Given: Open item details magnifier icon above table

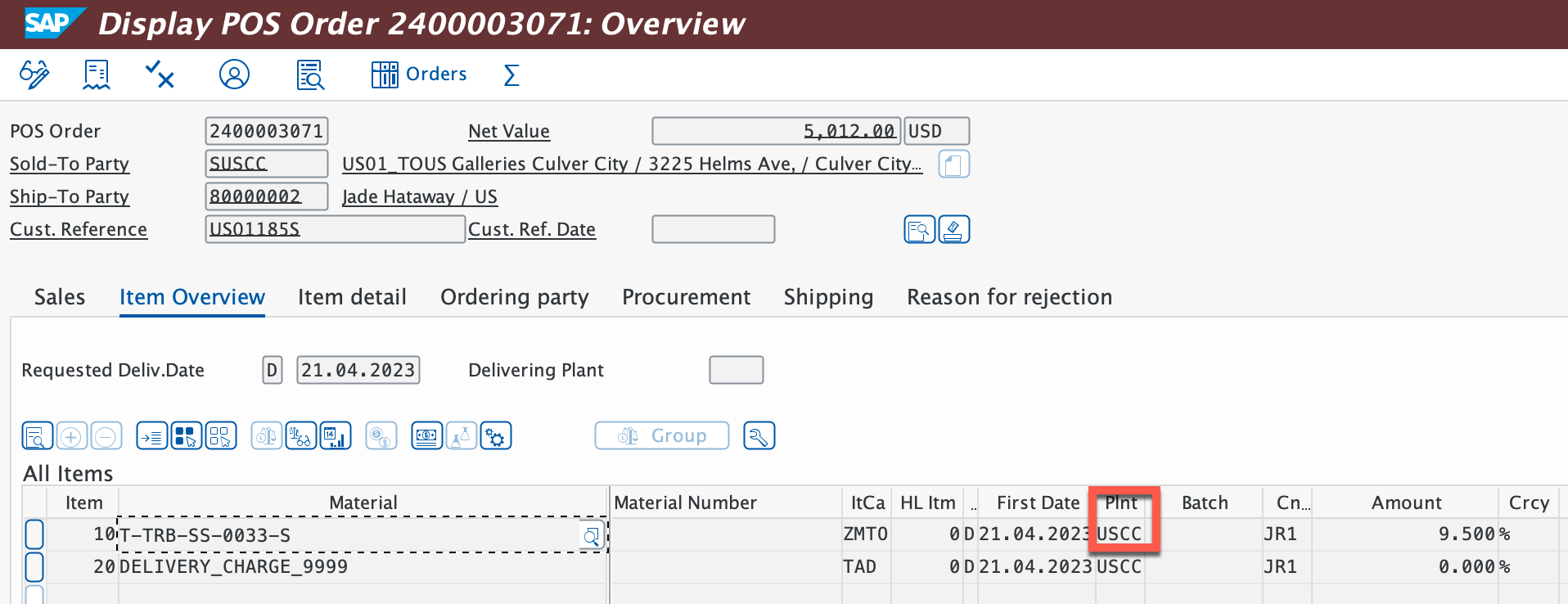Looking at the screenshot, I should click(x=38, y=436).
